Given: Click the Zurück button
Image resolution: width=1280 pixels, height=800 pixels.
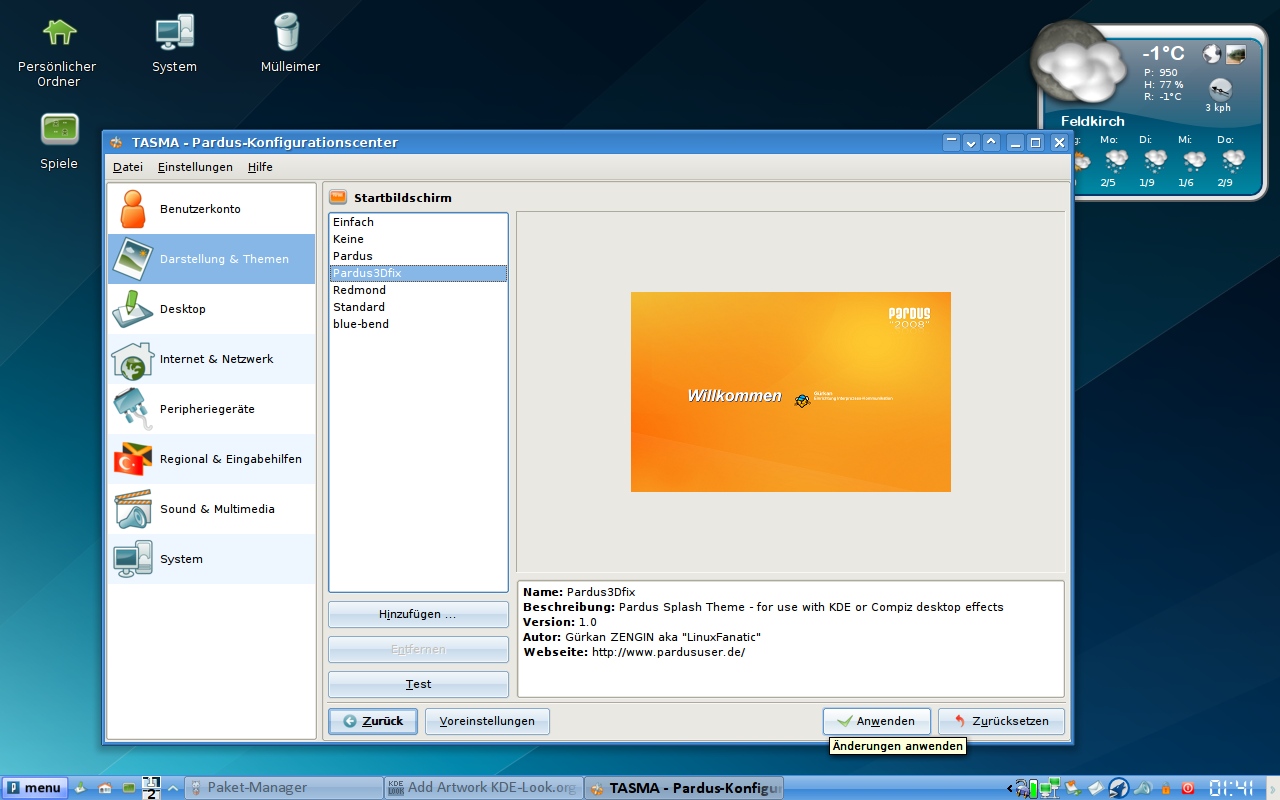Looking at the screenshot, I should [x=373, y=721].
